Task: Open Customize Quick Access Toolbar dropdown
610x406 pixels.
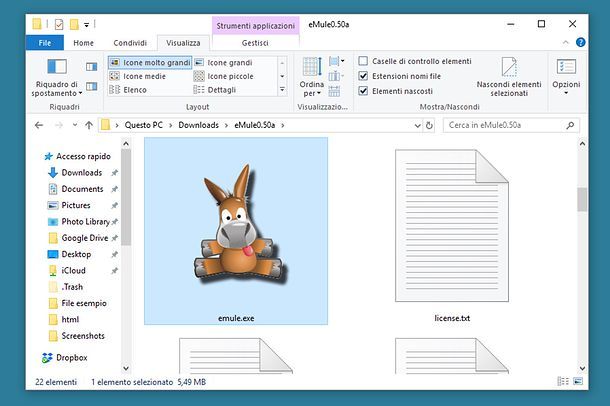Action: pyautogui.click(x=87, y=25)
